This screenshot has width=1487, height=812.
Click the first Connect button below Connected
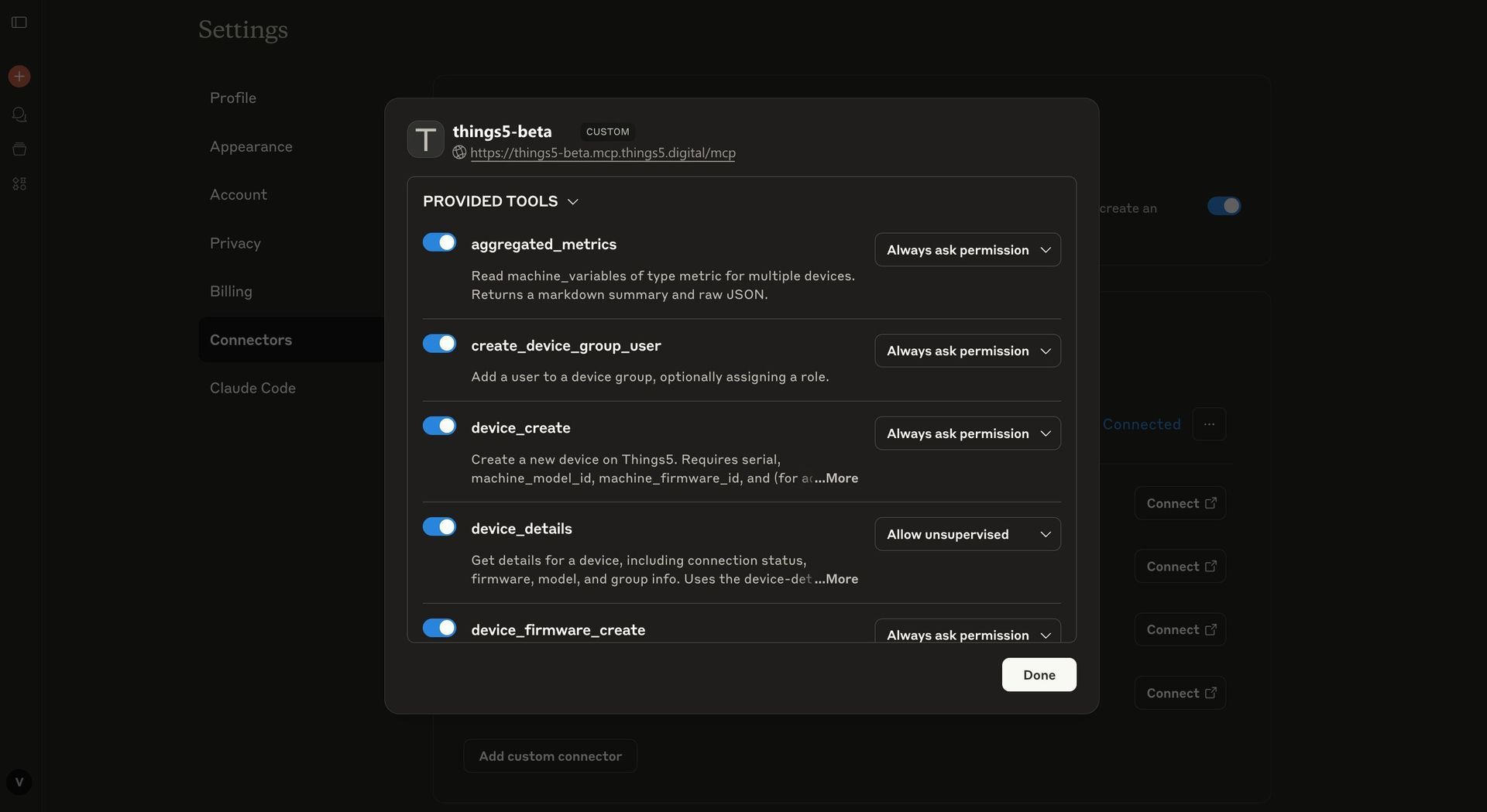point(1180,503)
